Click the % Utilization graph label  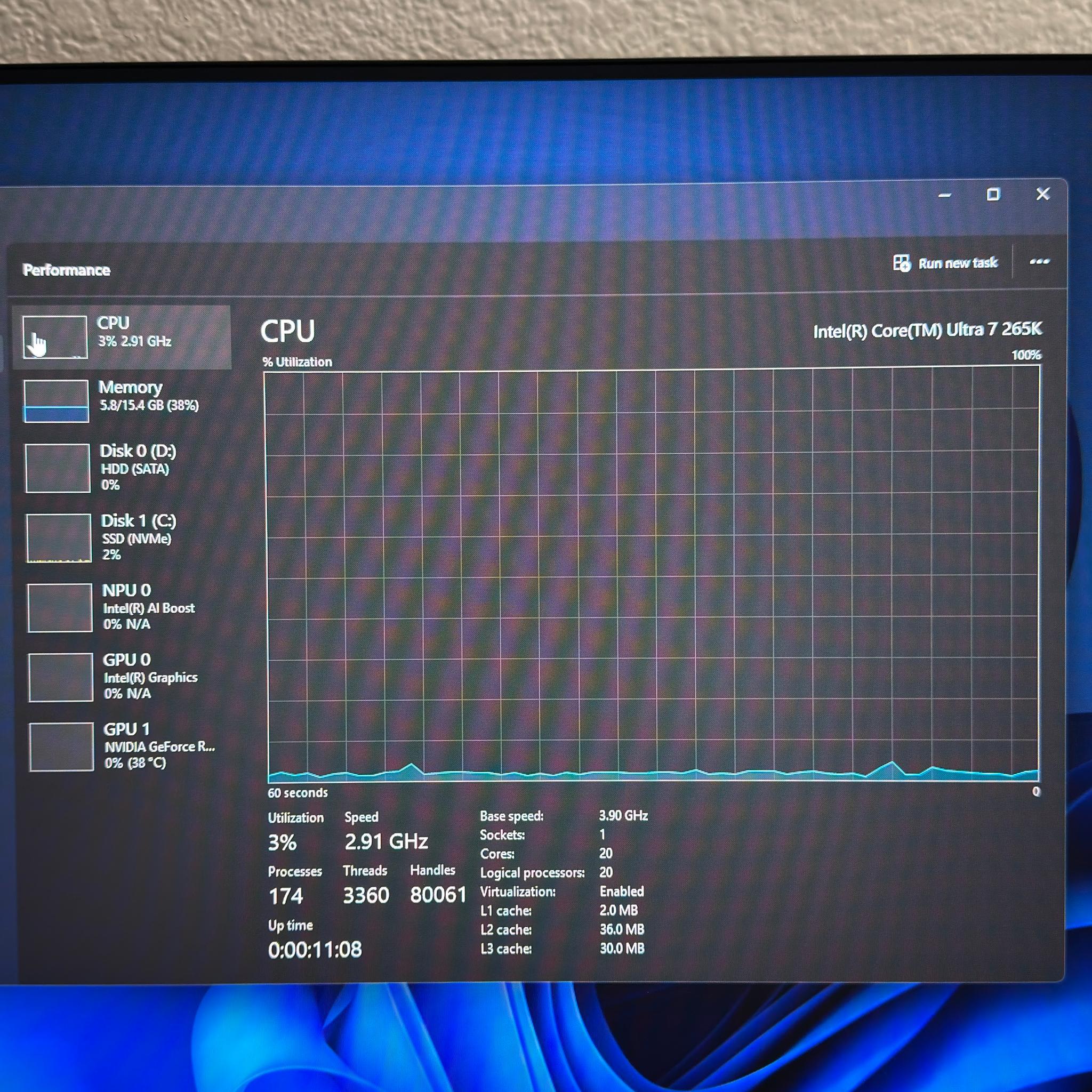[298, 362]
